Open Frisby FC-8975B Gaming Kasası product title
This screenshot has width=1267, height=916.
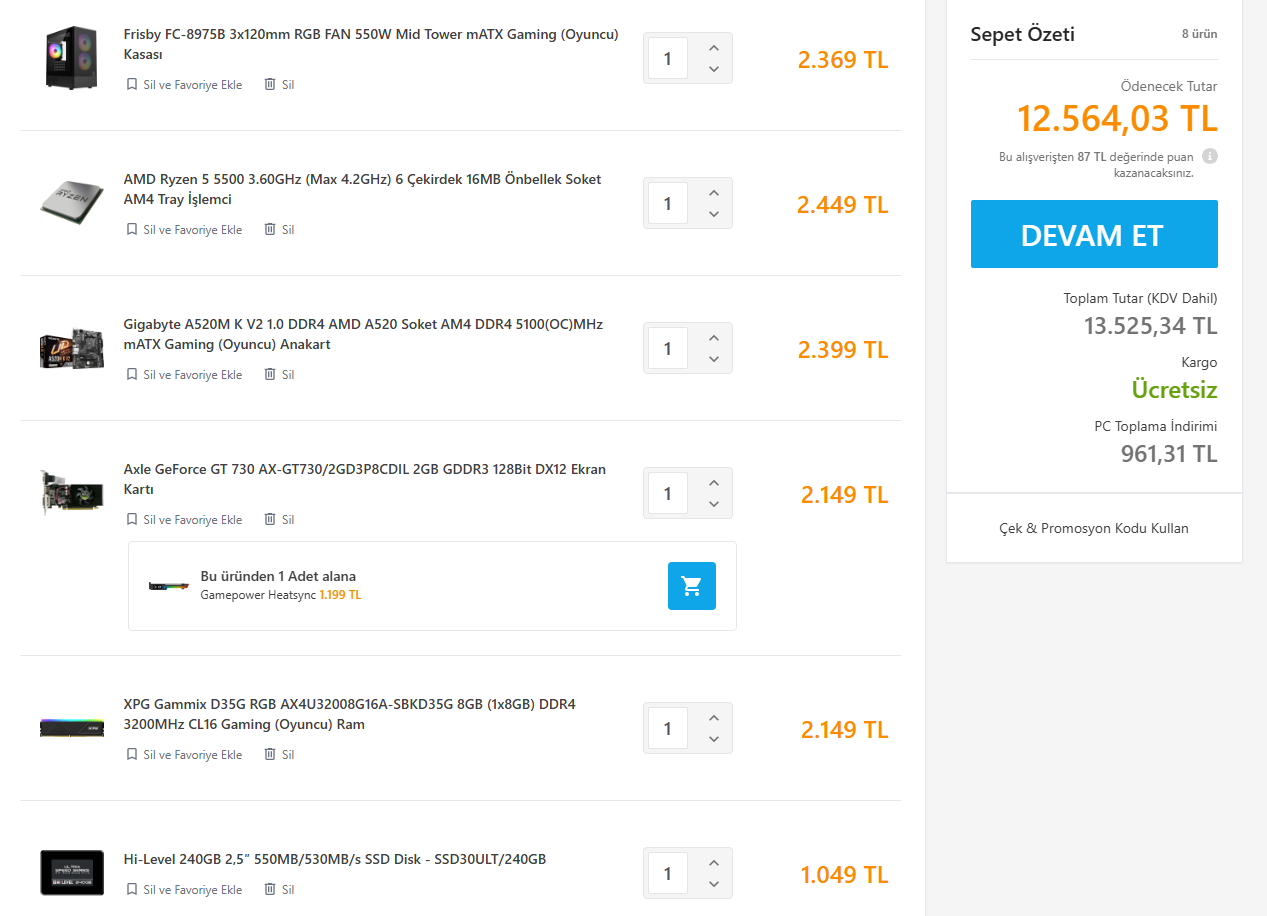[x=371, y=44]
